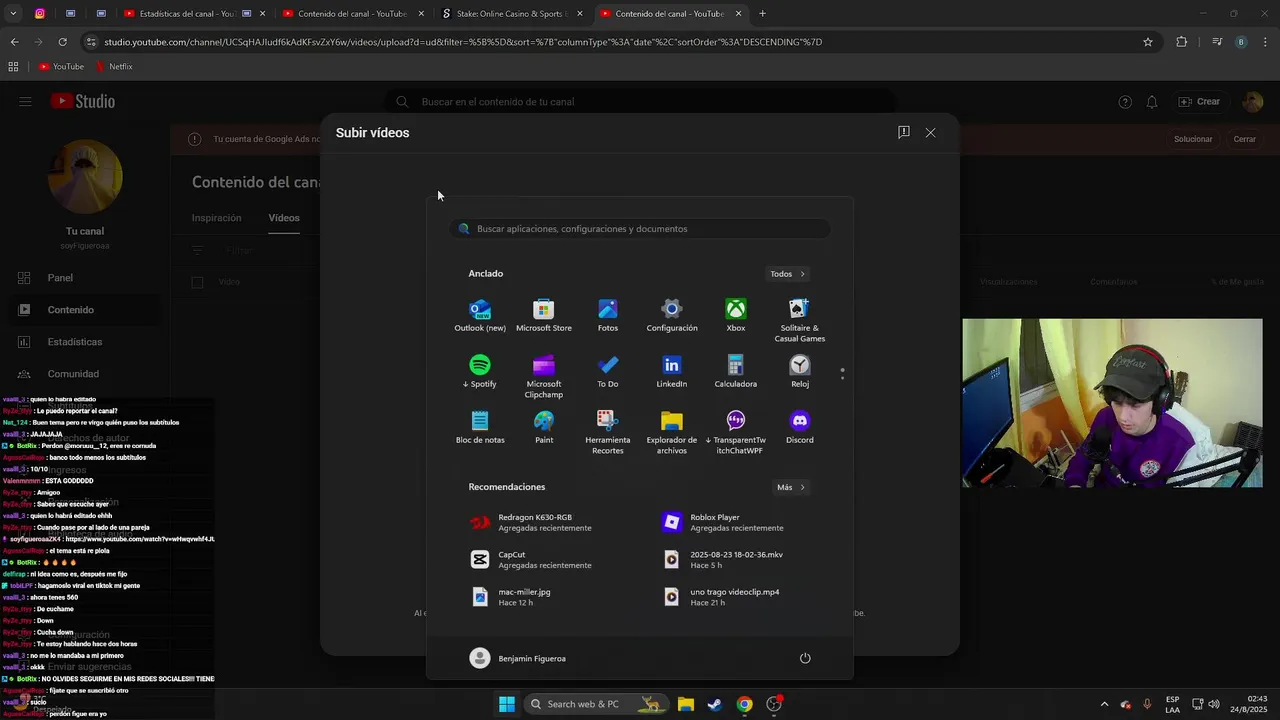Open Netflix bookmark in bookmarks bar
The image size is (1280, 720).
(x=113, y=67)
